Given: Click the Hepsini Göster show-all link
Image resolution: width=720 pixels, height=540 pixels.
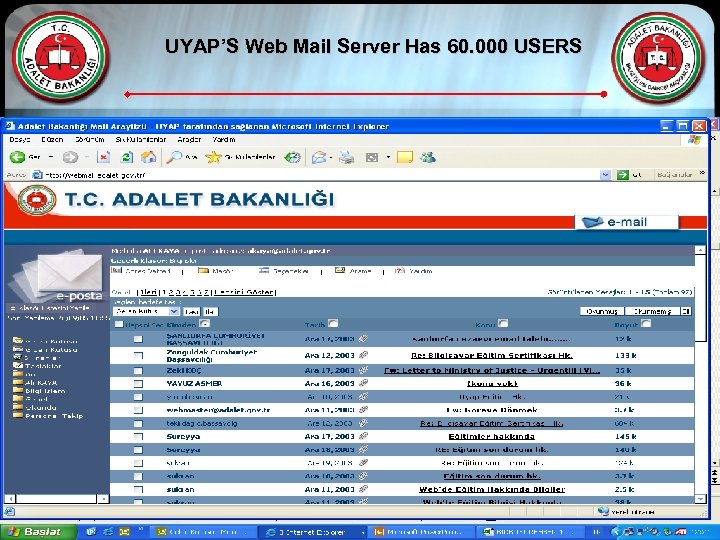Looking at the screenshot, I should (245, 292).
